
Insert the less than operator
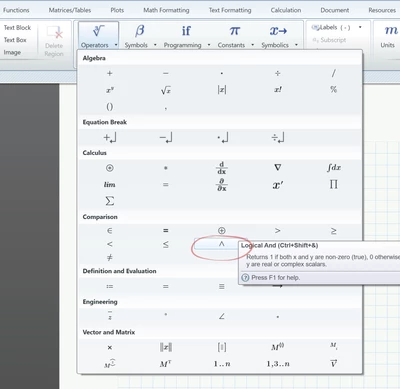click(x=110, y=244)
